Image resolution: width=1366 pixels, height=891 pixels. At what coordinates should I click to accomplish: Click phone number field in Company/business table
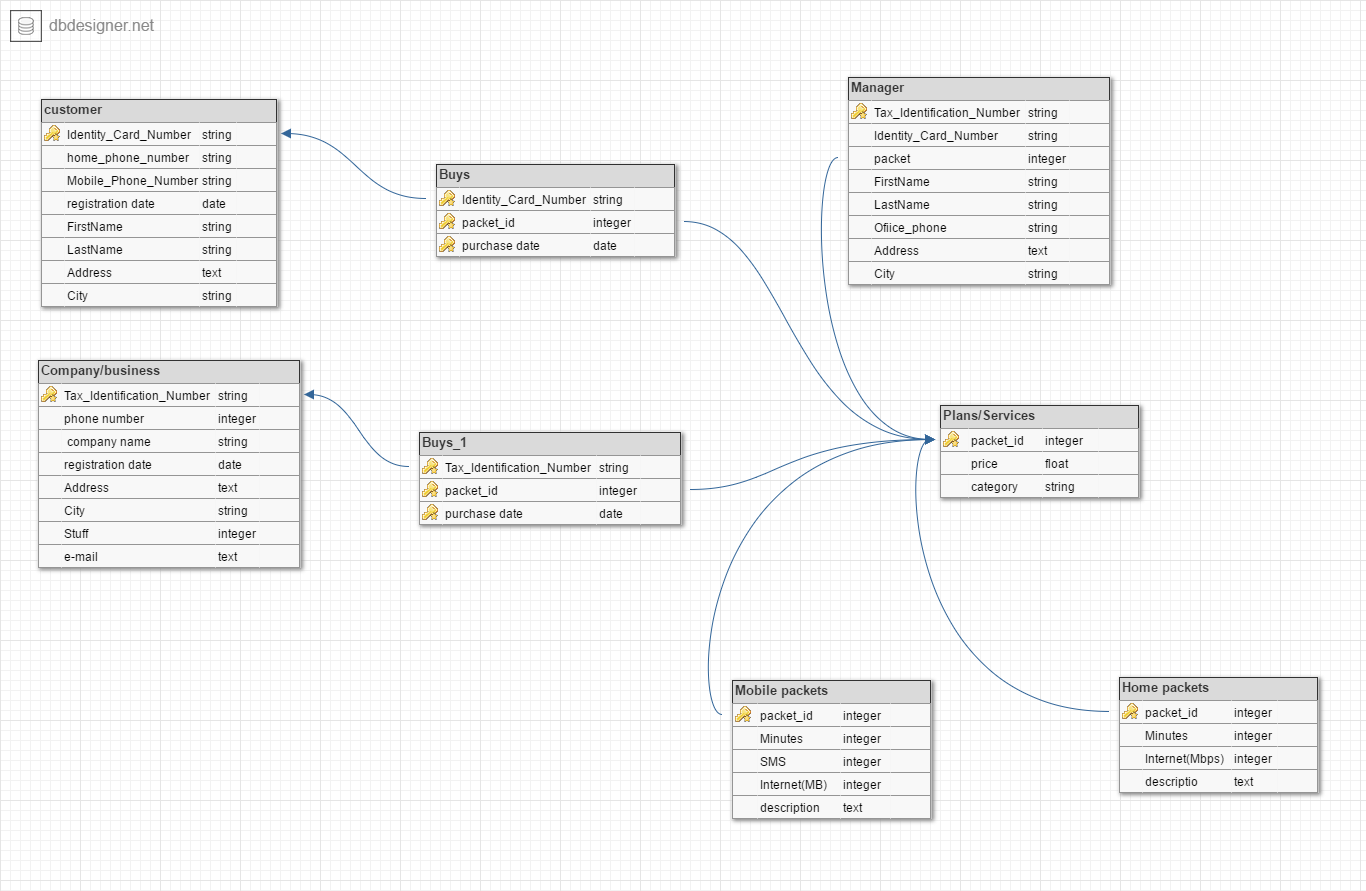[169, 419]
